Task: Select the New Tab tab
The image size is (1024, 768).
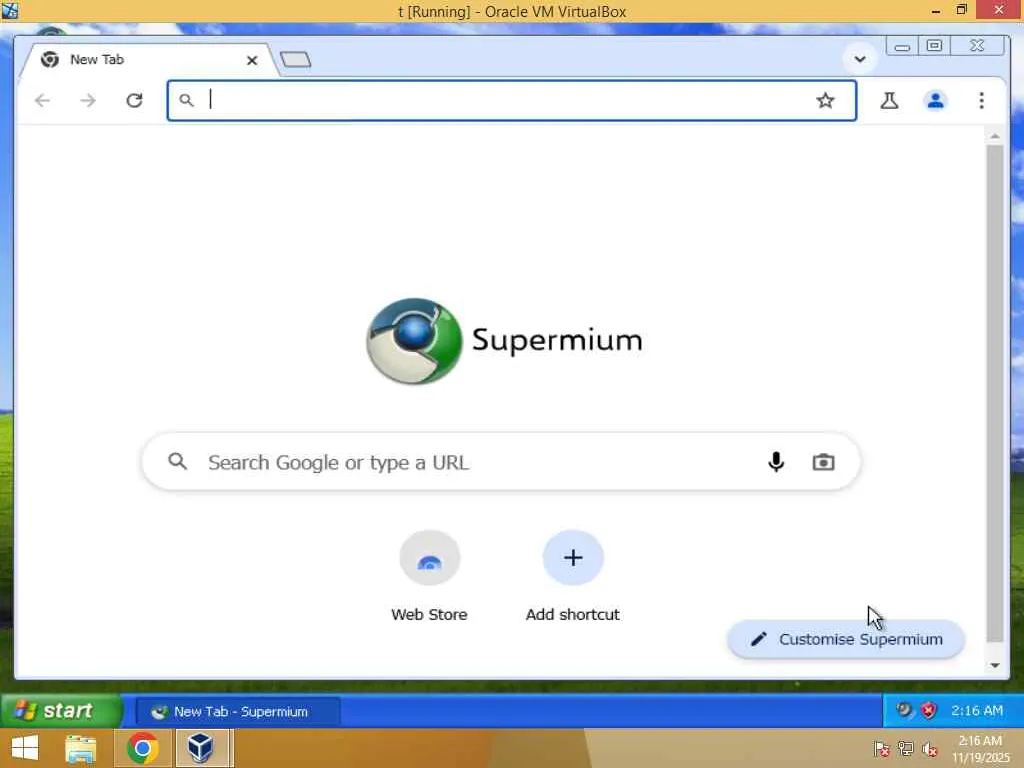Action: click(147, 60)
